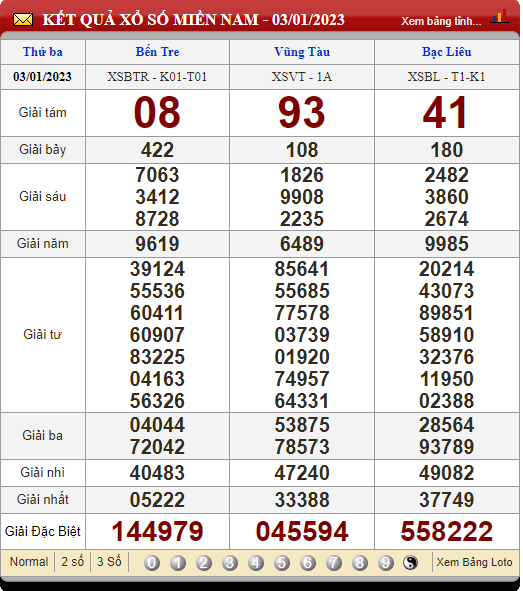Click Giải nhì number 49082
The image size is (523, 591).
(x=447, y=473)
